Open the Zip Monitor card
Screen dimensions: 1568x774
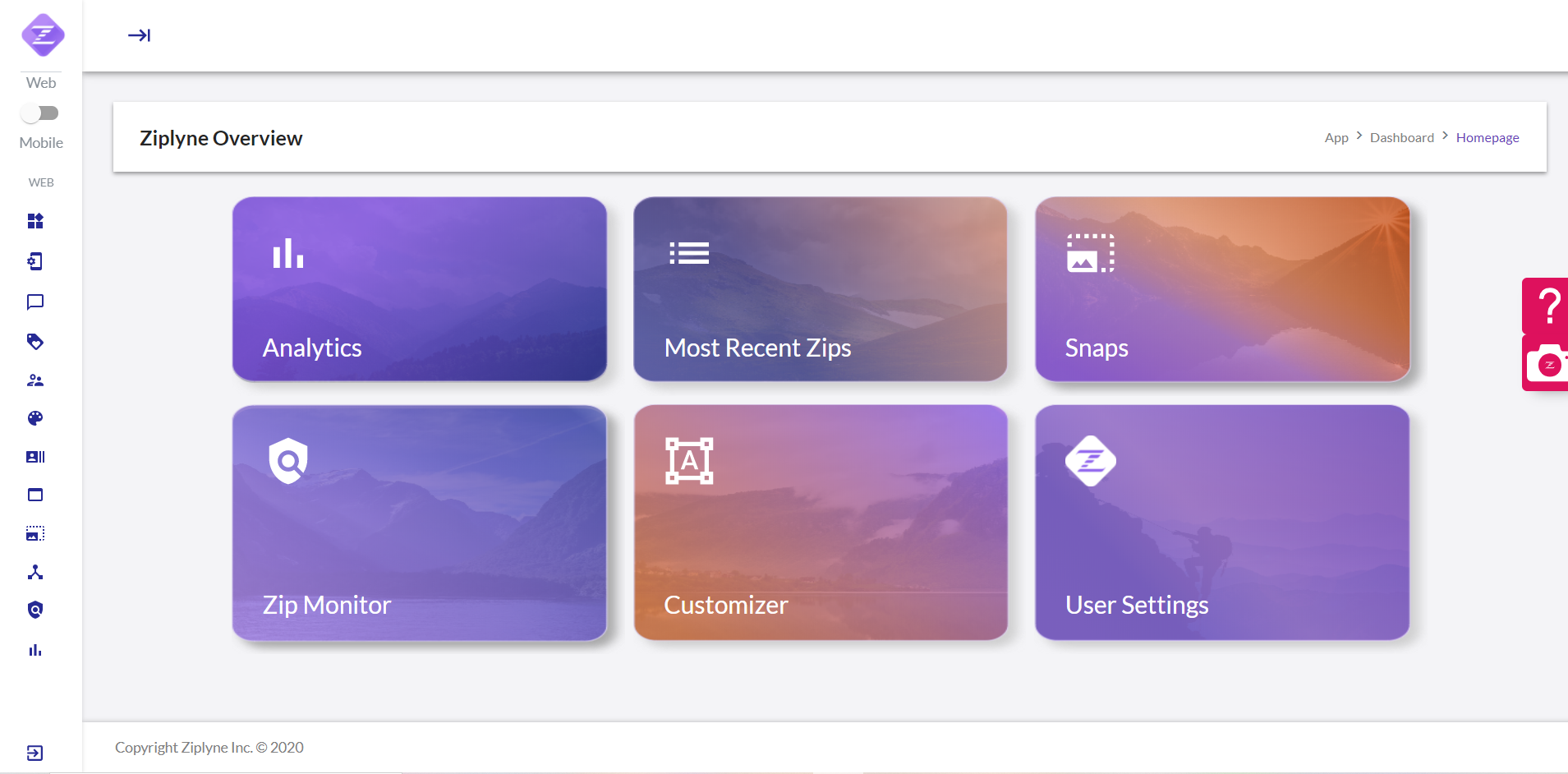420,523
